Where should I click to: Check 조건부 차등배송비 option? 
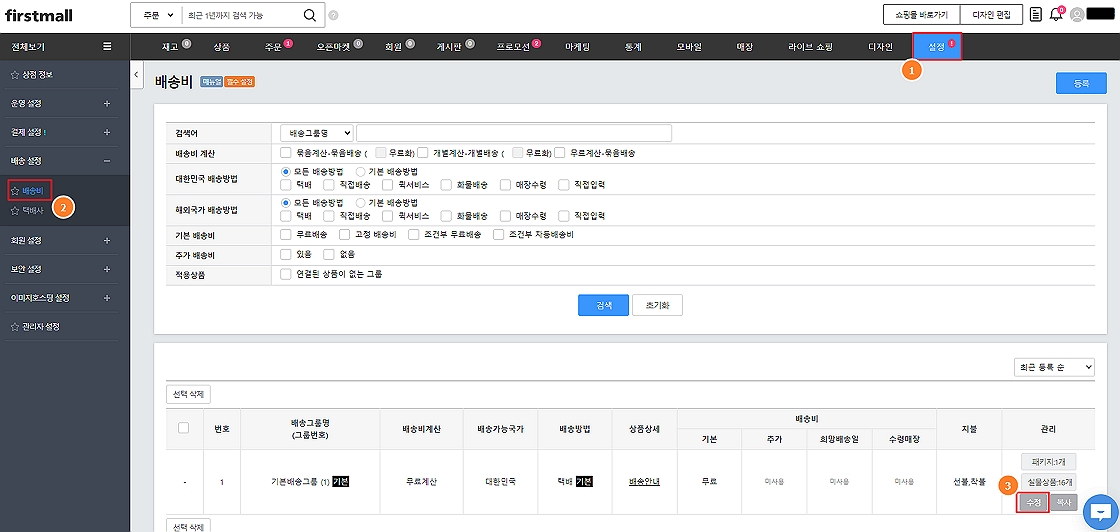pos(498,234)
